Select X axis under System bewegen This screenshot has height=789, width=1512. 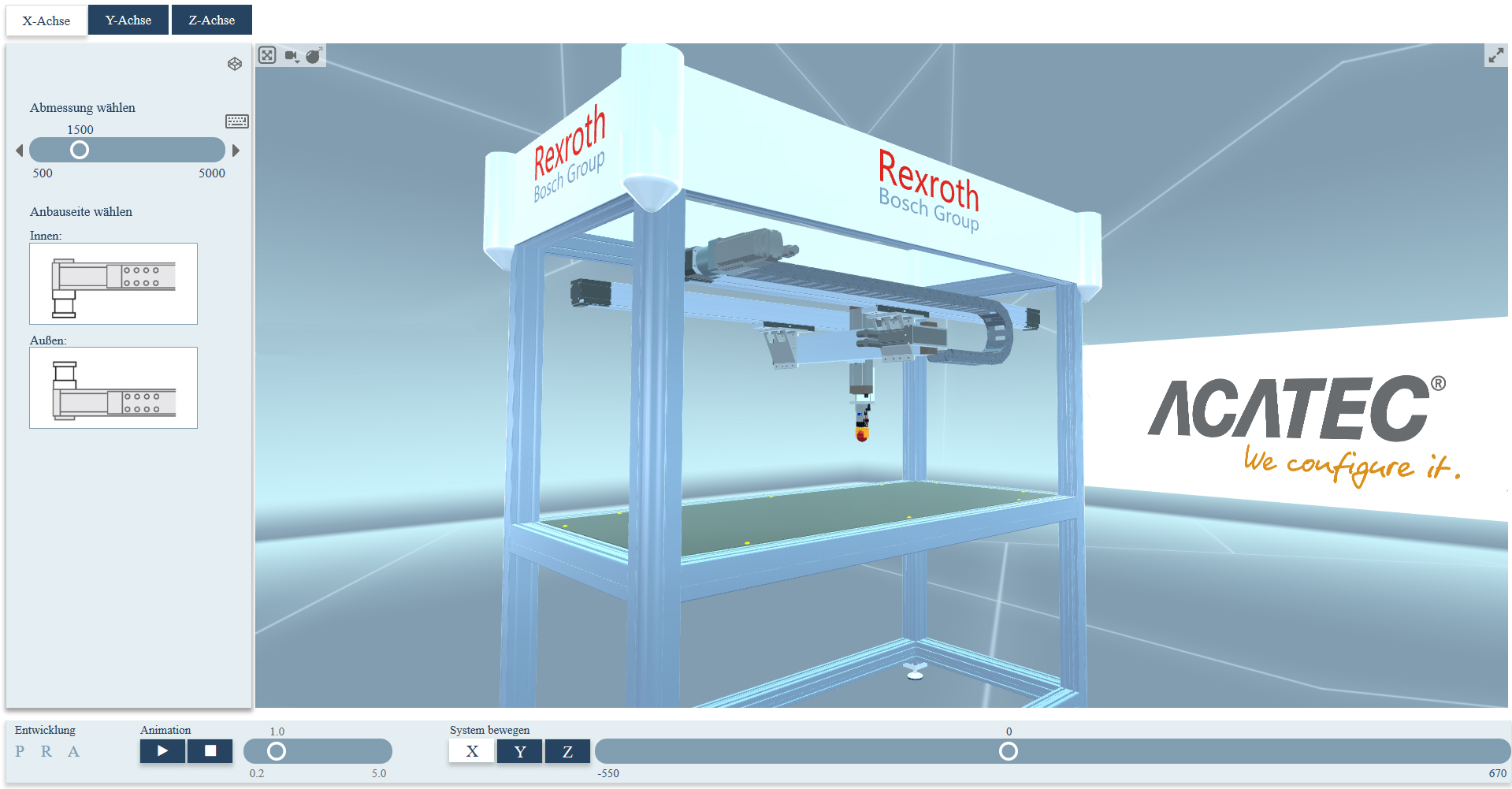(x=472, y=751)
